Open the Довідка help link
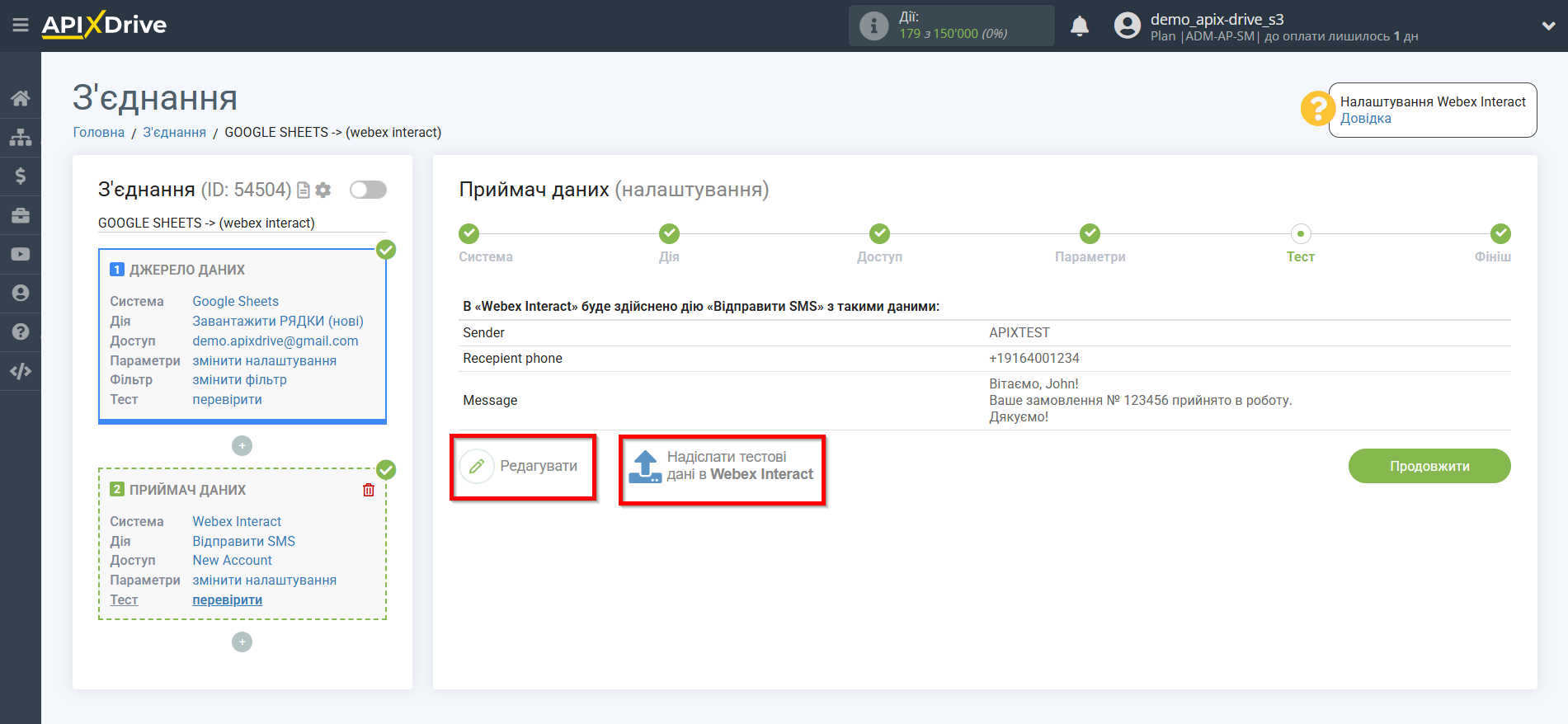The image size is (1568, 724). point(1365,119)
